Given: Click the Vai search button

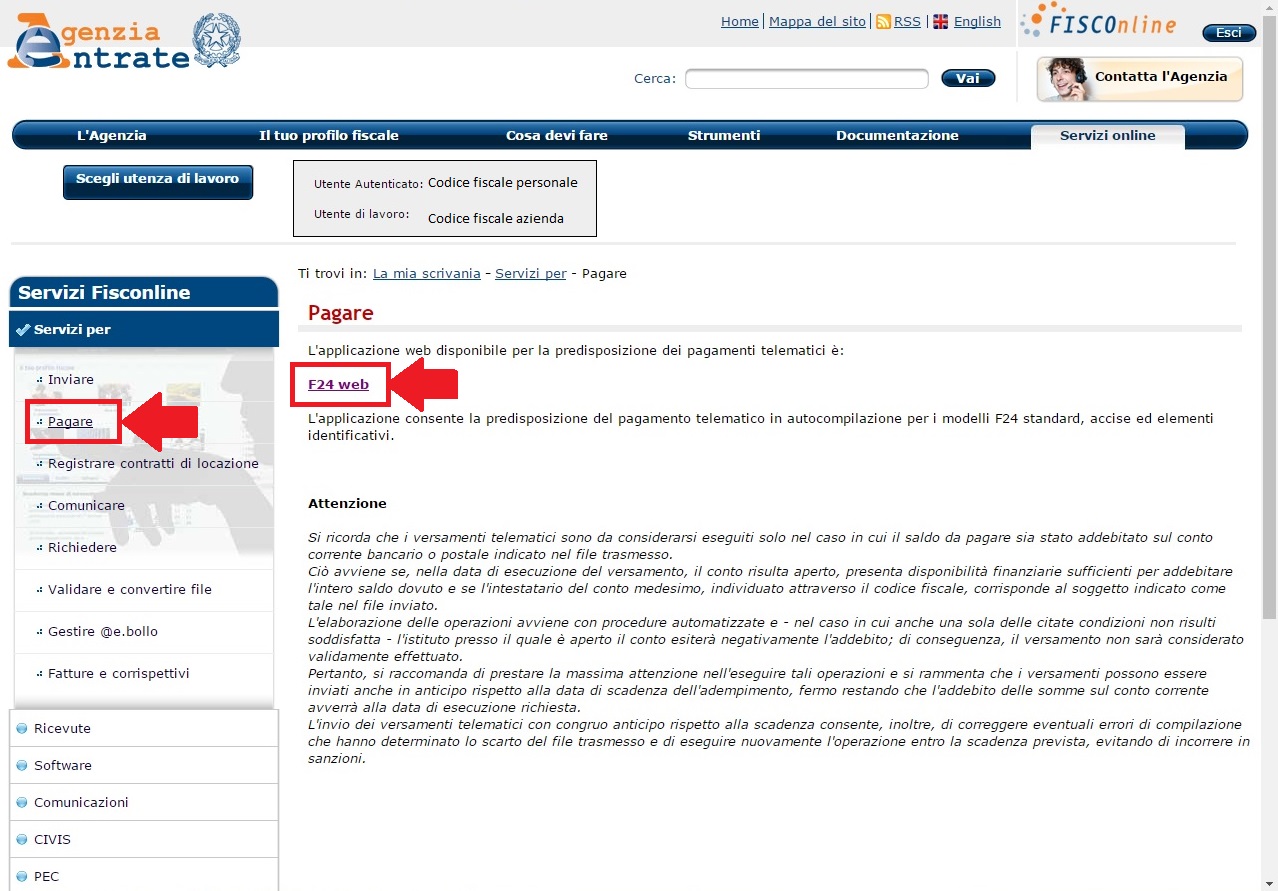Looking at the screenshot, I should (968, 78).
